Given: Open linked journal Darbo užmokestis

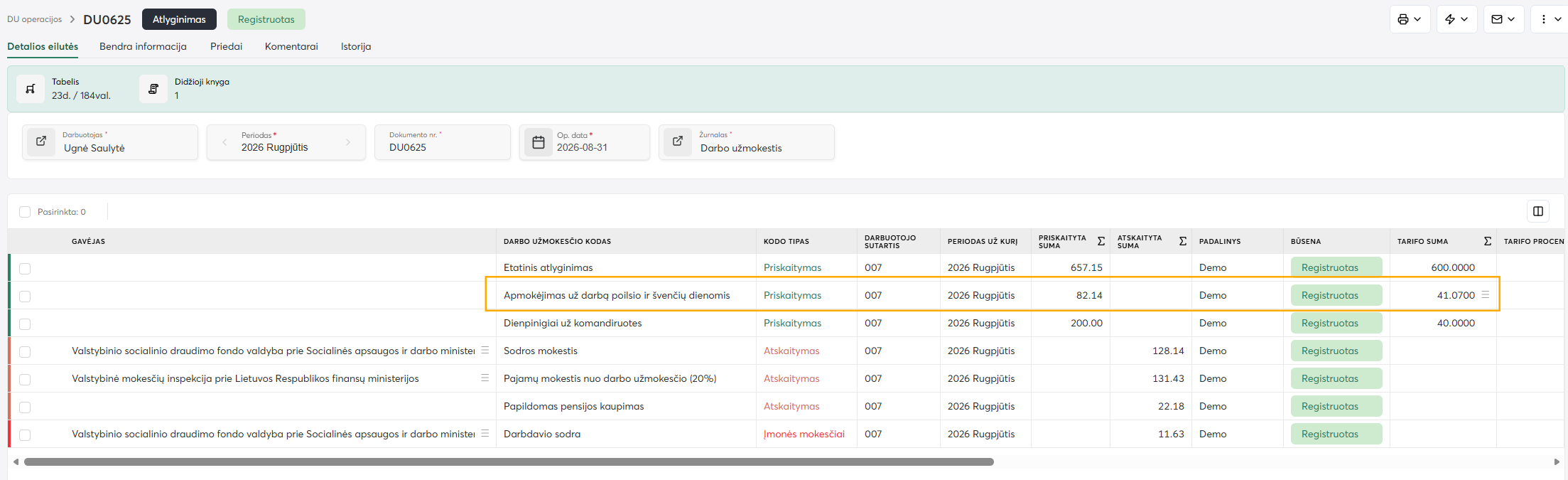Looking at the screenshot, I should tap(678, 141).
